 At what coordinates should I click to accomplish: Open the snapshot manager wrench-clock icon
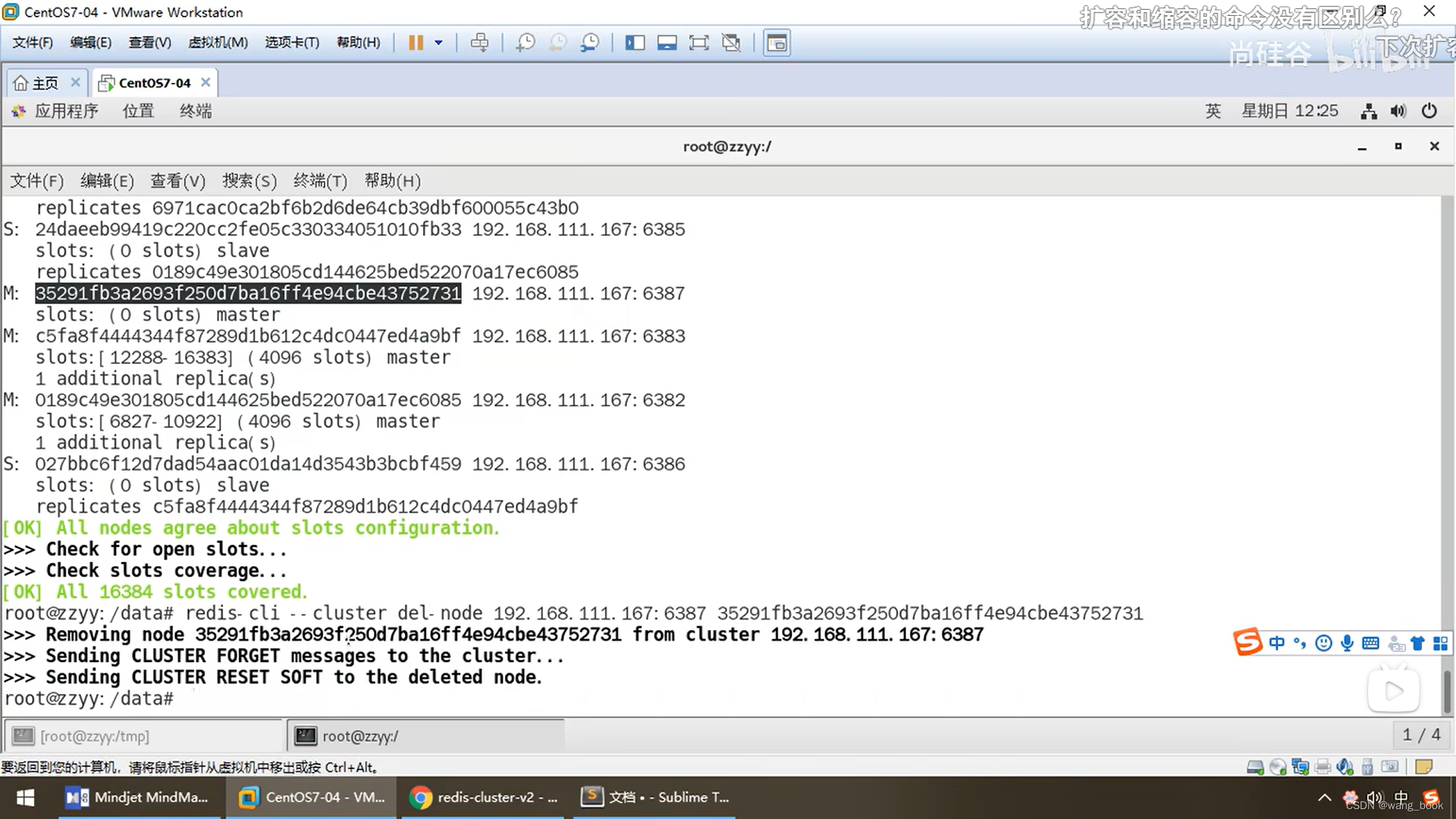point(590,43)
